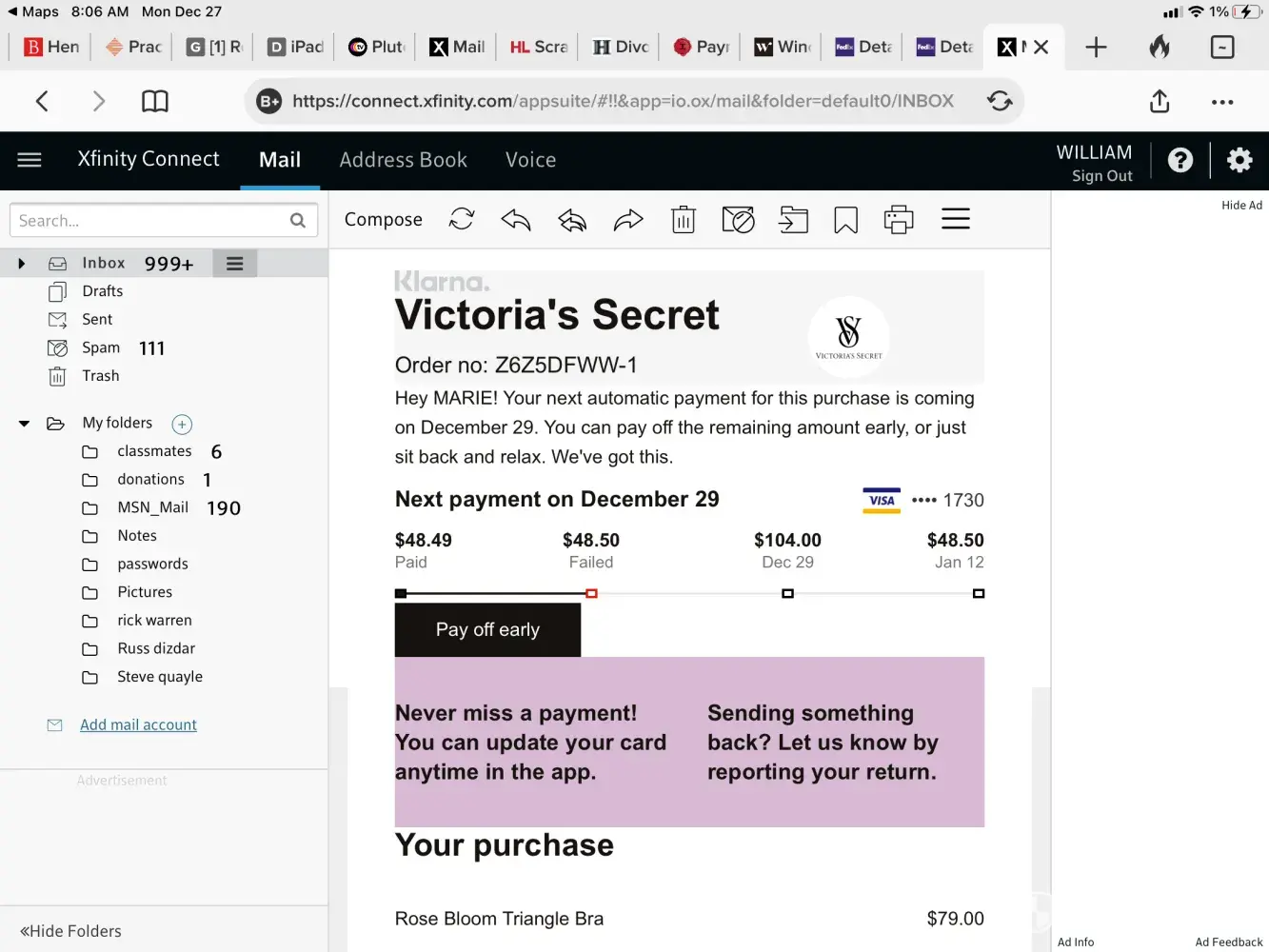Click the Move to folder icon
The image size is (1269, 952).
coord(793,221)
